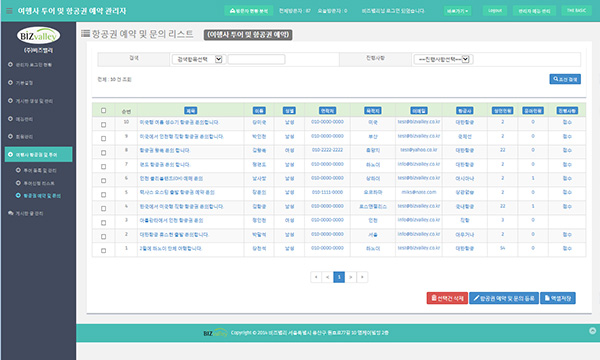The image size is (600, 360).
Task: Check the checkbox for row number 8
Action: pyautogui.click(x=103, y=153)
